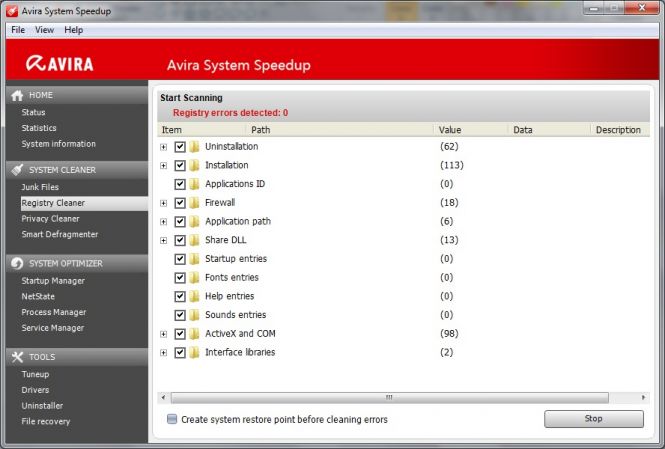Open System information in sidebar
665x449 pixels.
pos(59,144)
